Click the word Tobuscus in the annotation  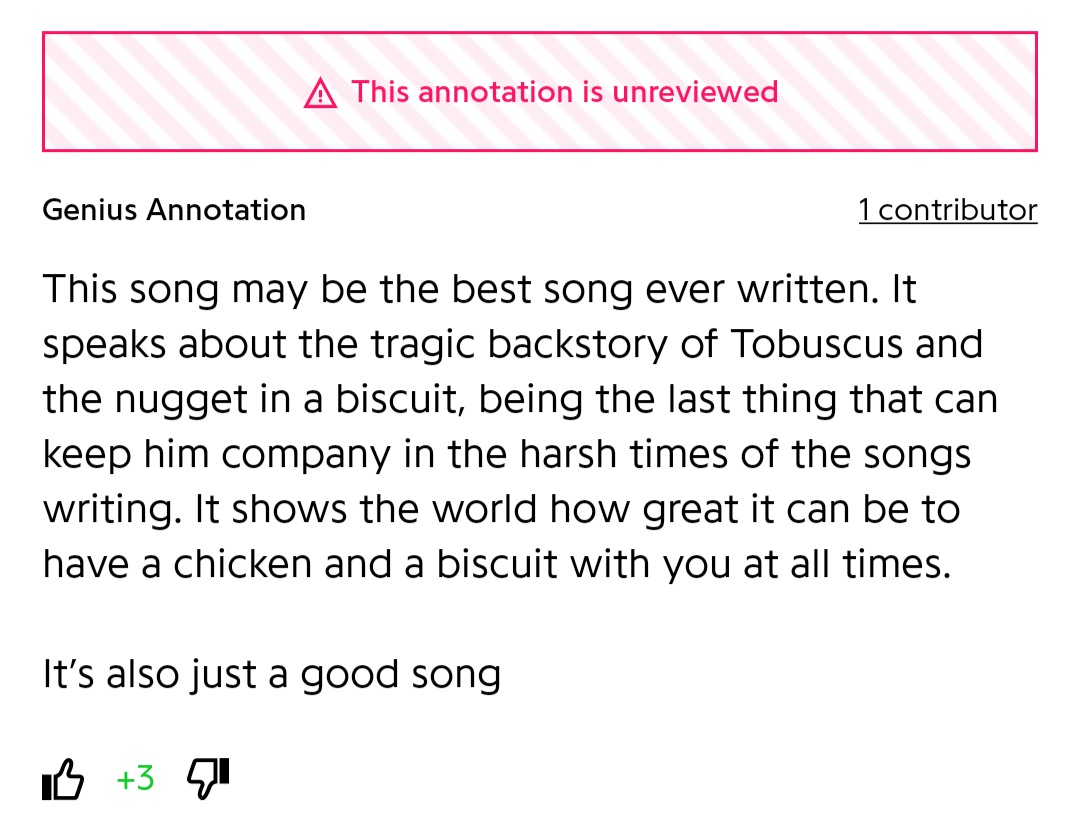[816, 344]
